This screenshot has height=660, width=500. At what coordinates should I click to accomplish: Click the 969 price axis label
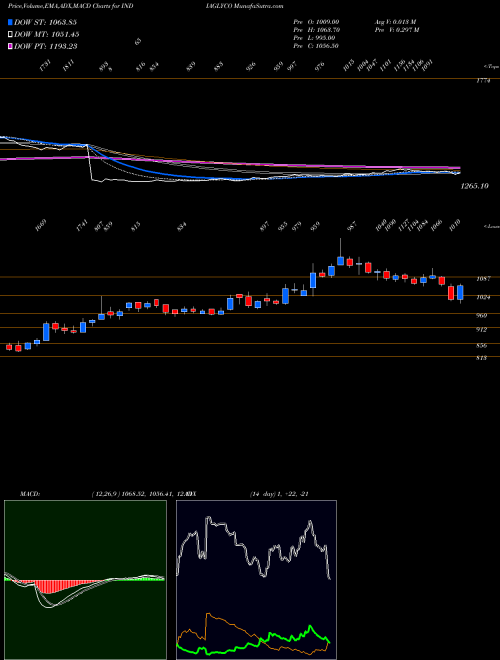click(481, 316)
